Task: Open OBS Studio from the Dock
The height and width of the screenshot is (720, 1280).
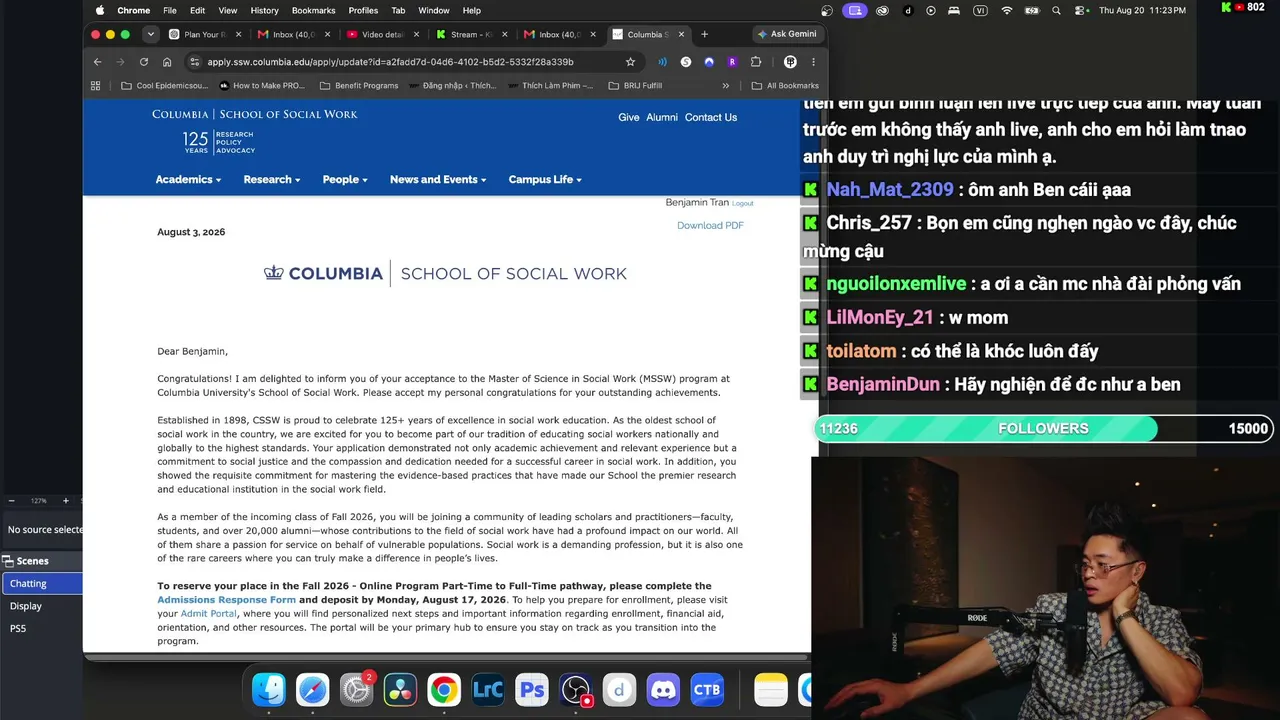Action: (x=576, y=689)
